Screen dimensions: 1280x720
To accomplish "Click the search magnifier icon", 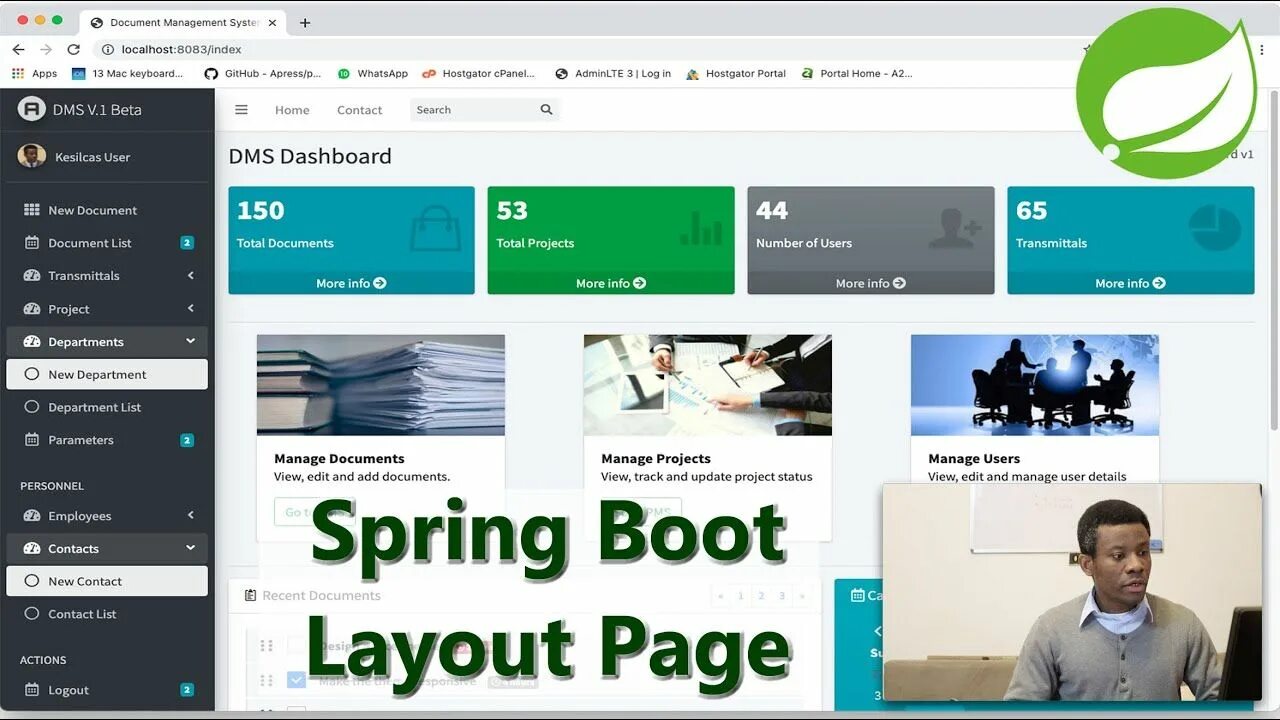I will tap(545, 110).
